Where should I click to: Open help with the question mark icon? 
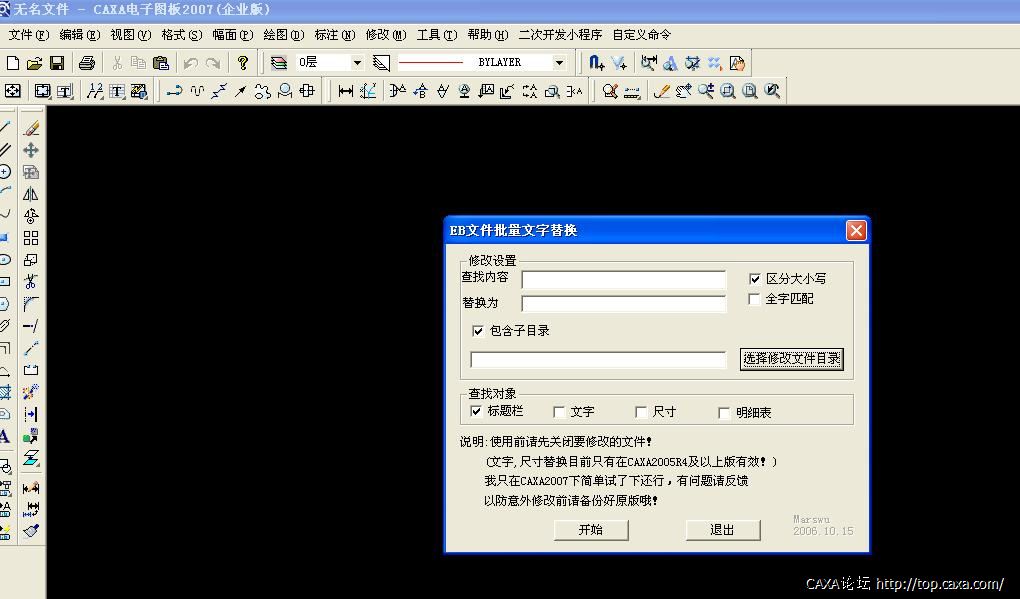243,63
